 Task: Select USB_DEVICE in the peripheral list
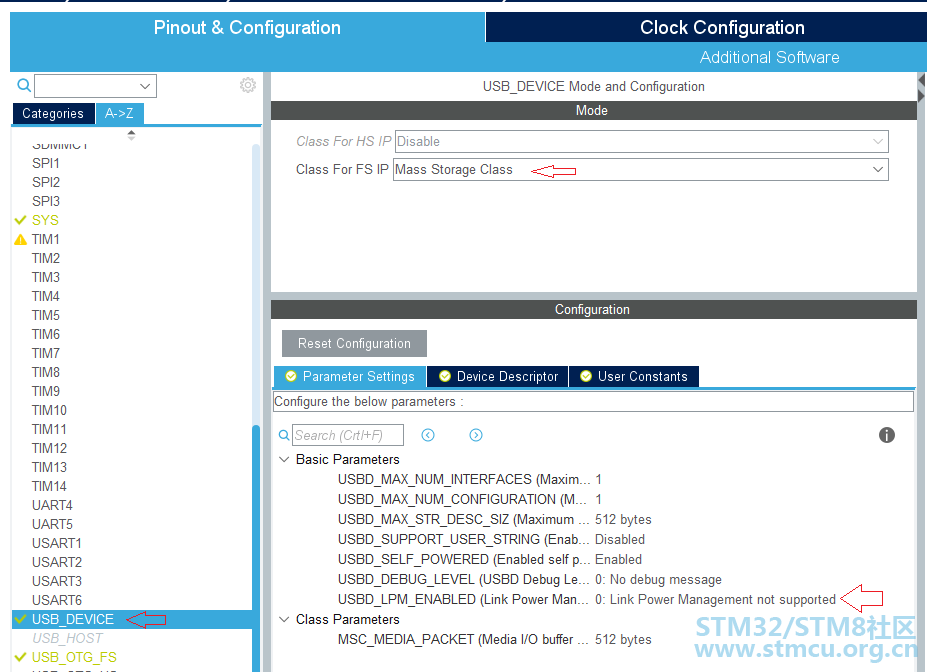click(x=73, y=619)
